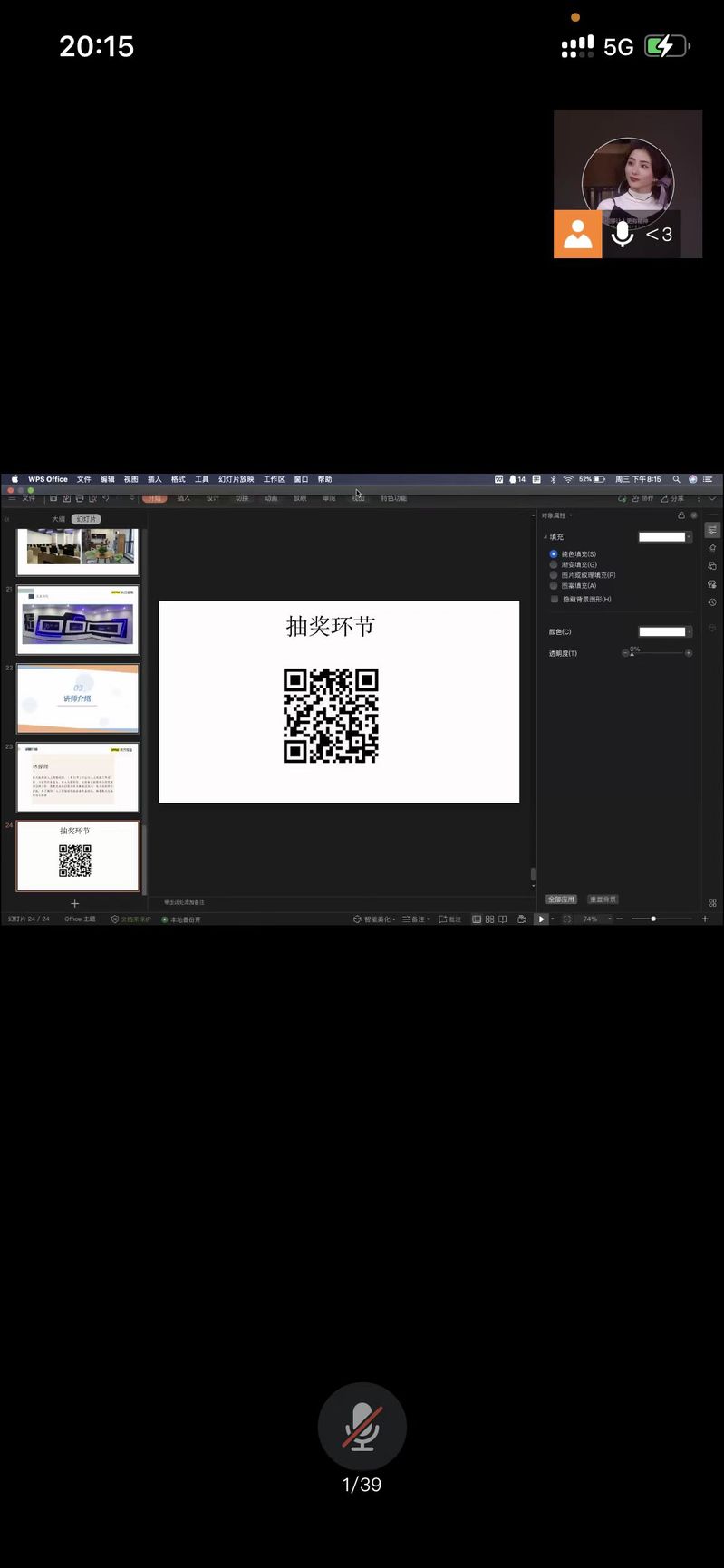
Task: Add a new slide with plus button
Action: [x=75, y=903]
